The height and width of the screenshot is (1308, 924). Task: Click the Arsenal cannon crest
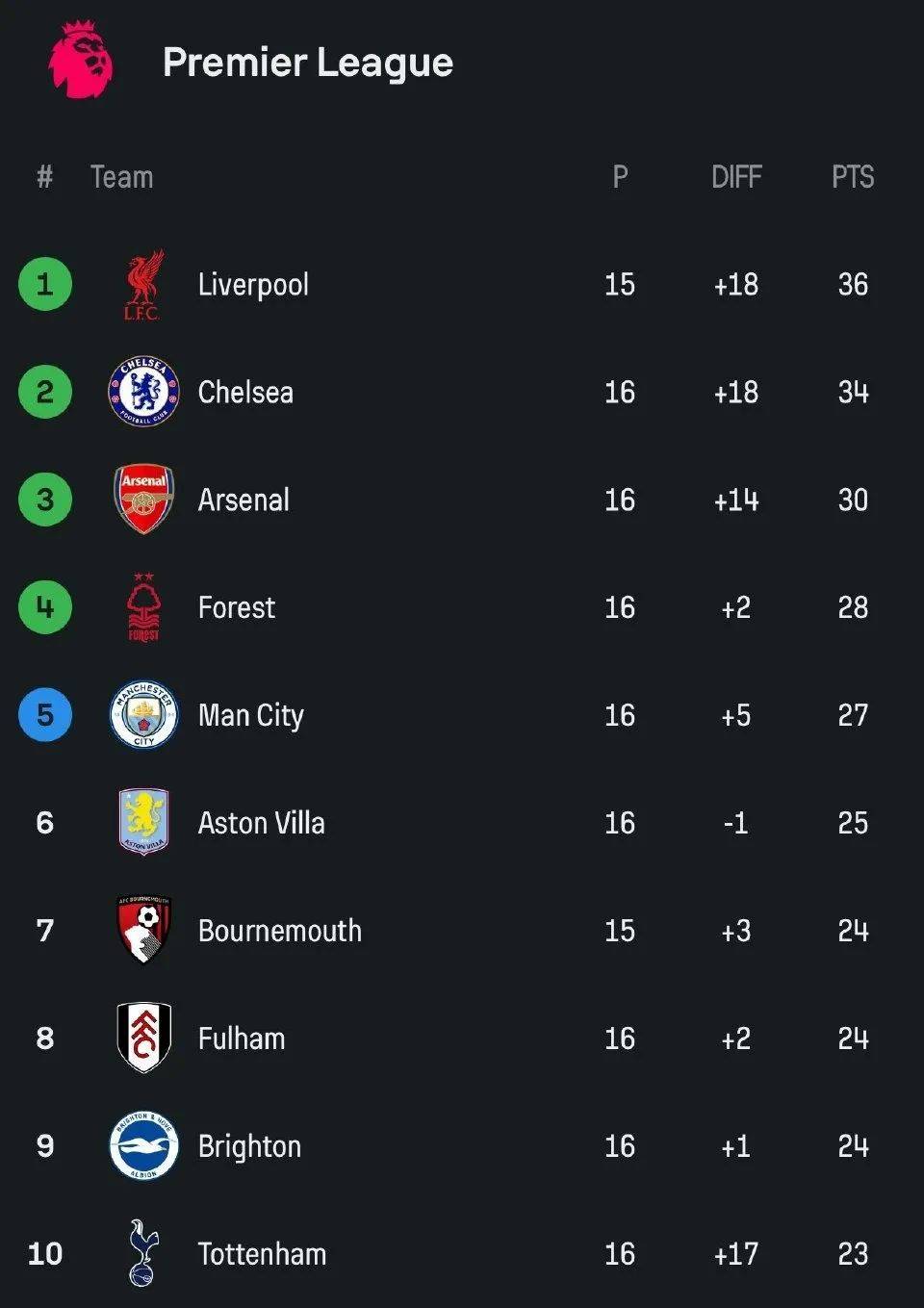click(143, 500)
